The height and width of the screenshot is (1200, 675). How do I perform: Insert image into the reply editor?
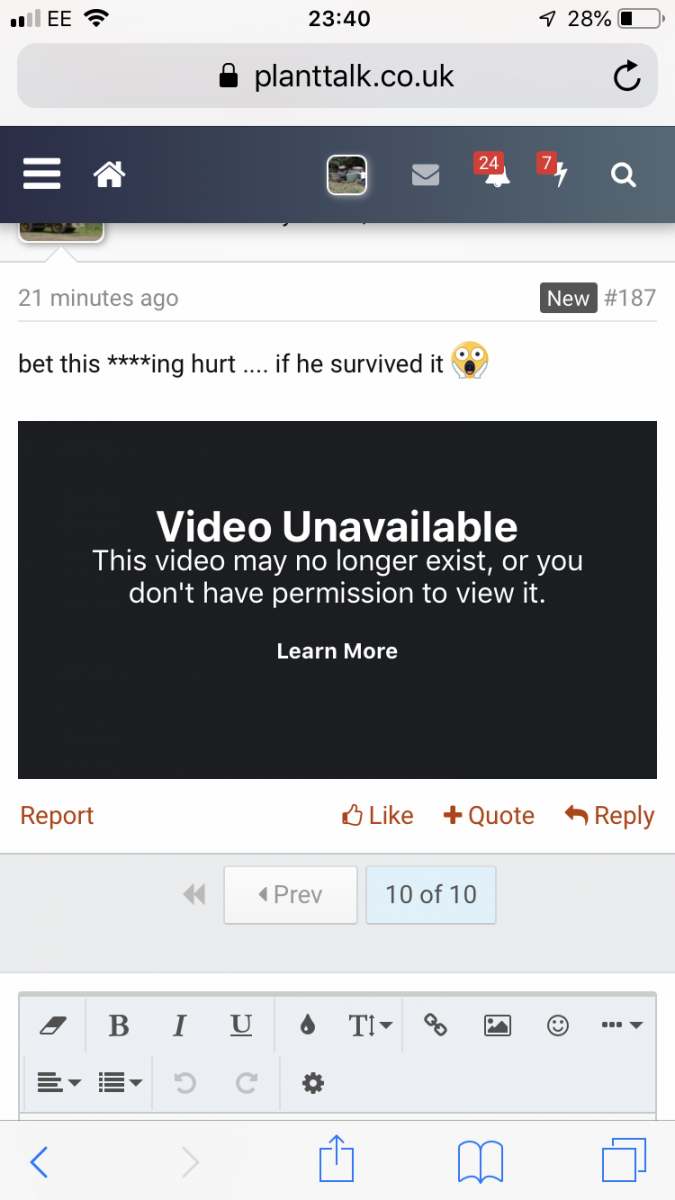(497, 1025)
